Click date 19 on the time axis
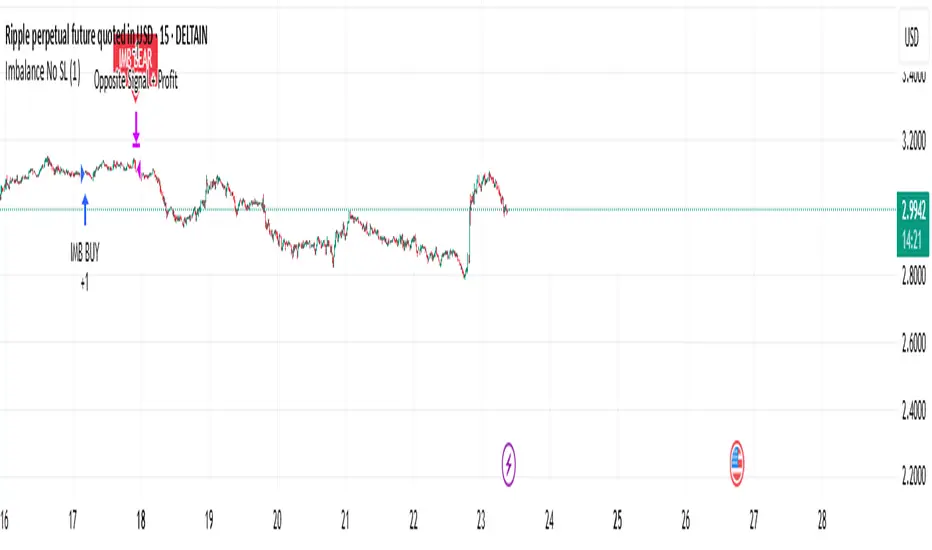Image resolution: width=932 pixels, height=550 pixels. [209, 521]
